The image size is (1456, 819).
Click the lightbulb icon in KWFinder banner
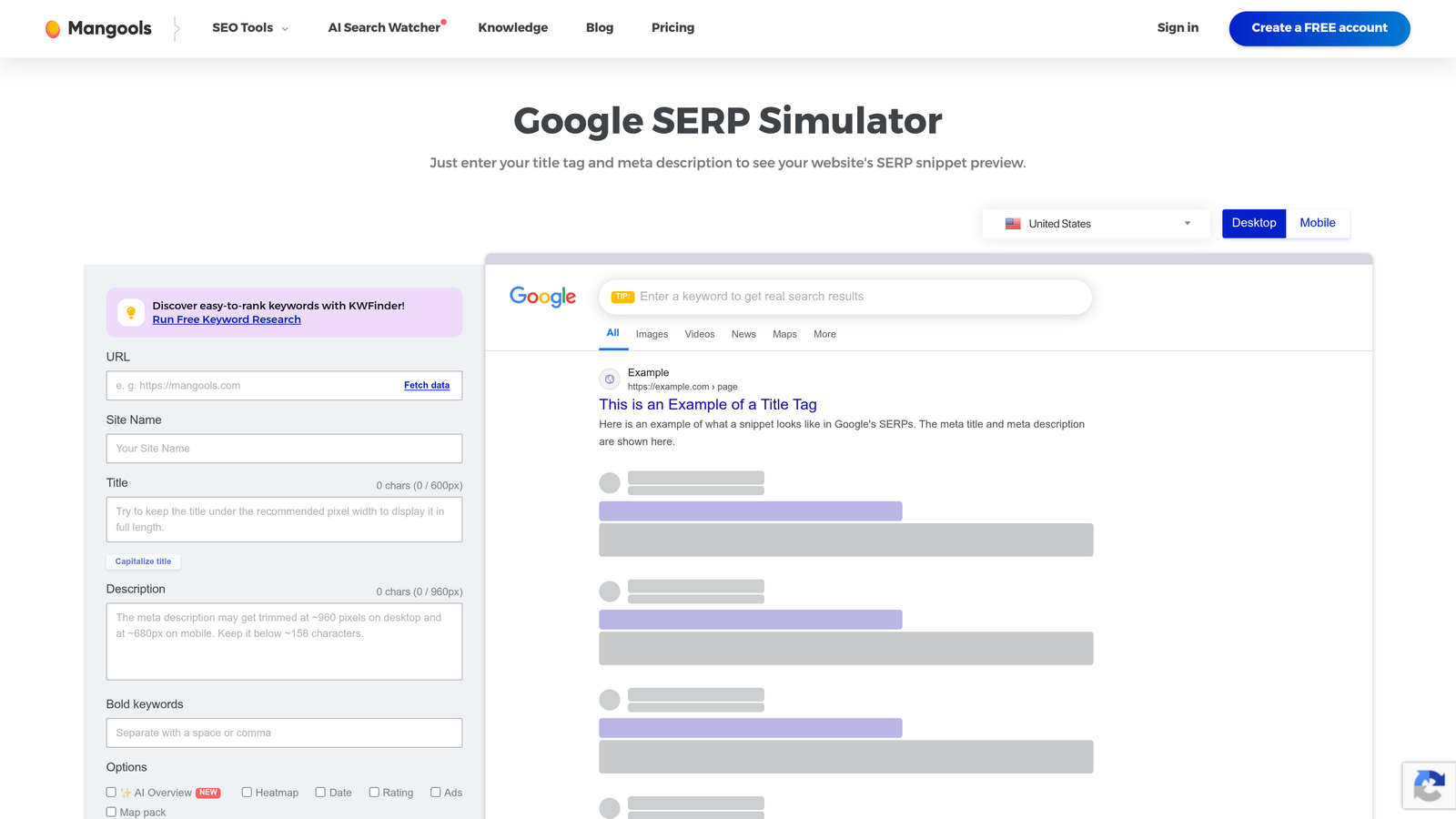click(131, 312)
